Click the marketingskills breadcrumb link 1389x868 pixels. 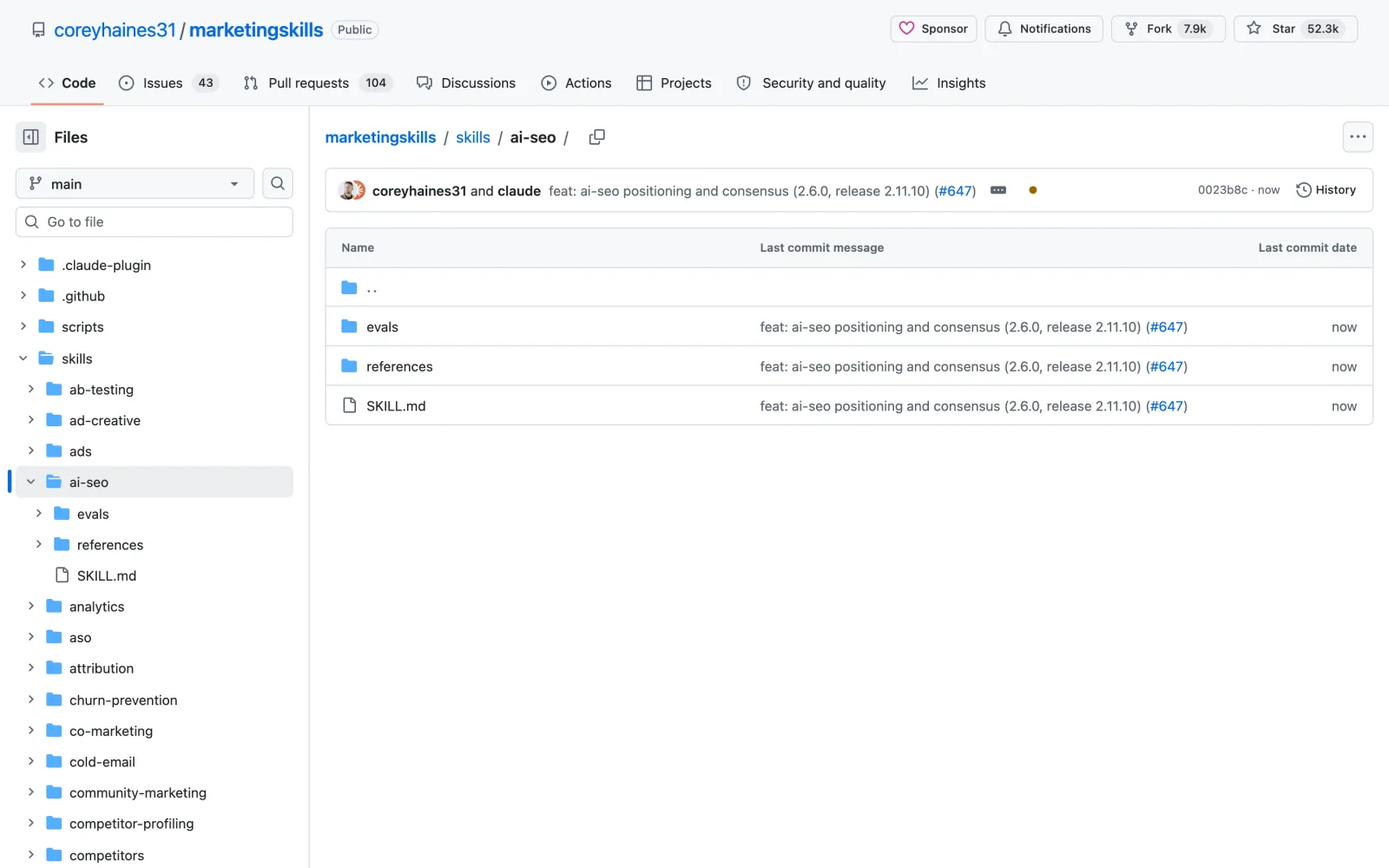point(380,137)
